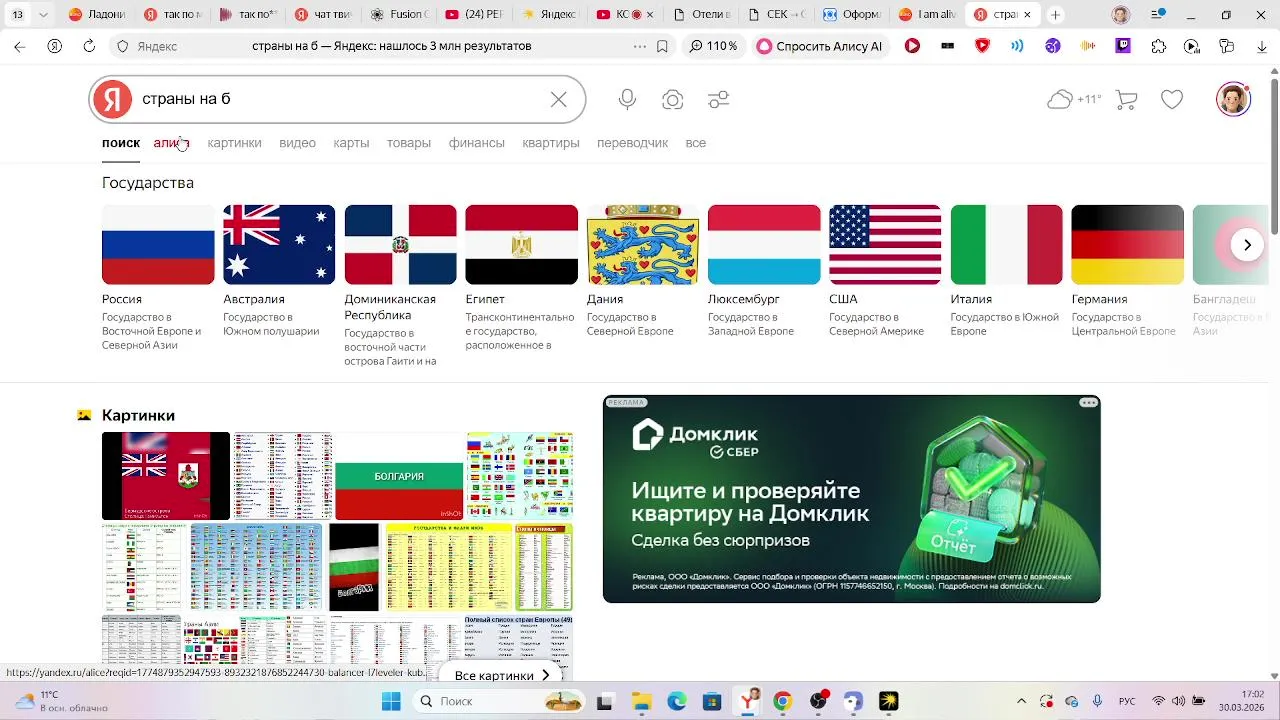Open Дания flag card
1280x720 pixels.
pos(642,271)
